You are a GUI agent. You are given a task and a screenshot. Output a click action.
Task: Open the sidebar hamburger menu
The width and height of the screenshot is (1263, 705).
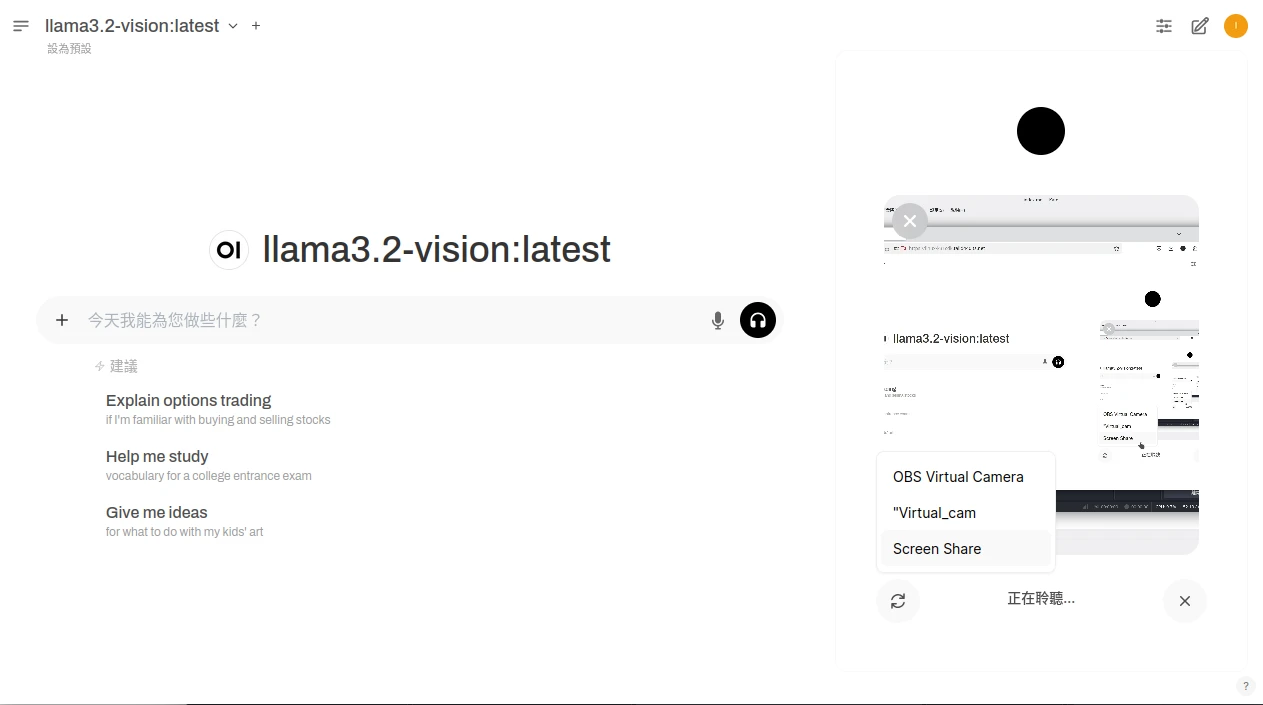[x=21, y=26]
